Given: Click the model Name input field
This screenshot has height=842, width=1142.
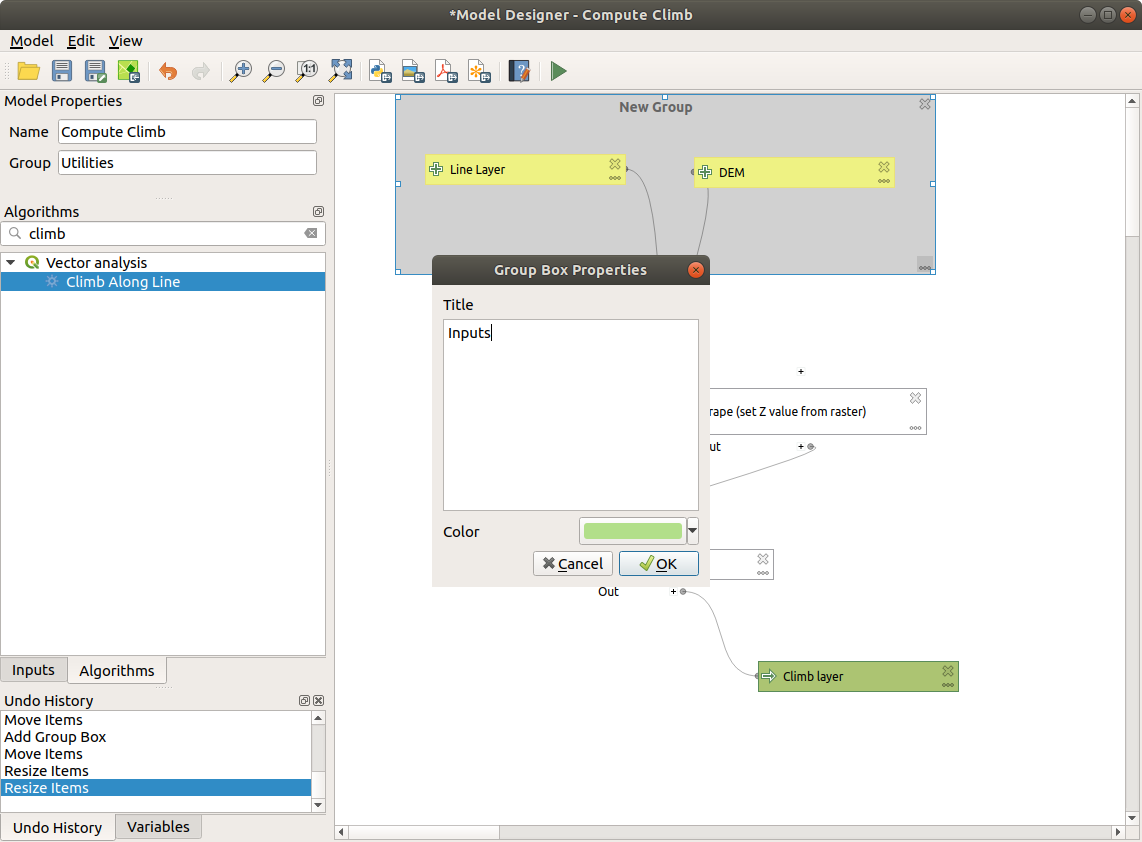Looking at the screenshot, I should 187,132.
